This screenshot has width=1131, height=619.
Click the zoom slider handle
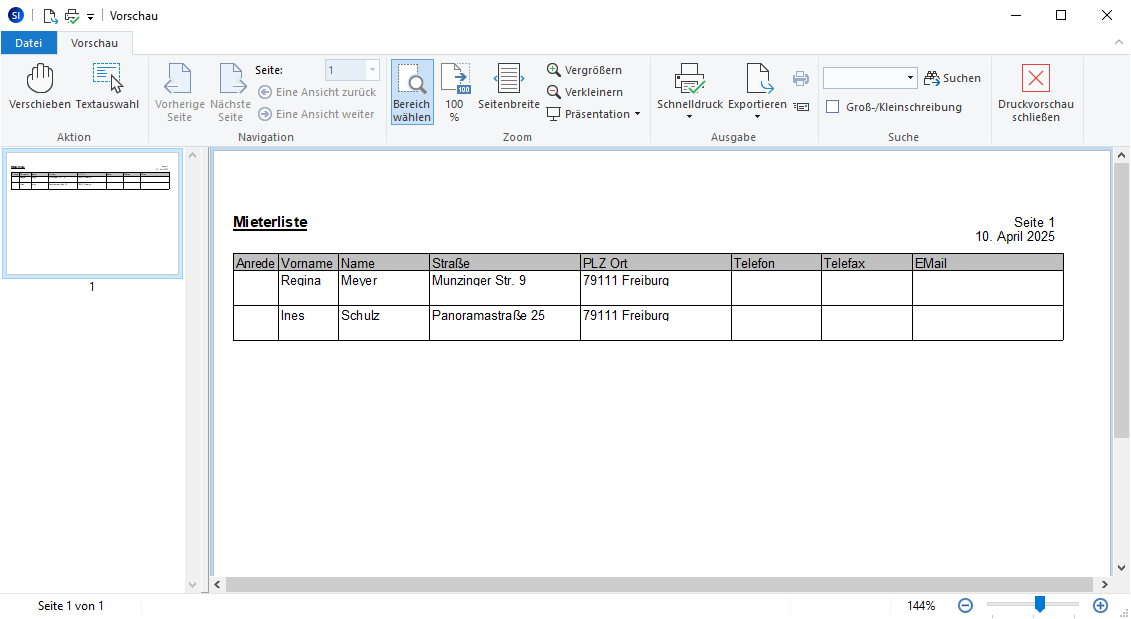pos(1040,604)
